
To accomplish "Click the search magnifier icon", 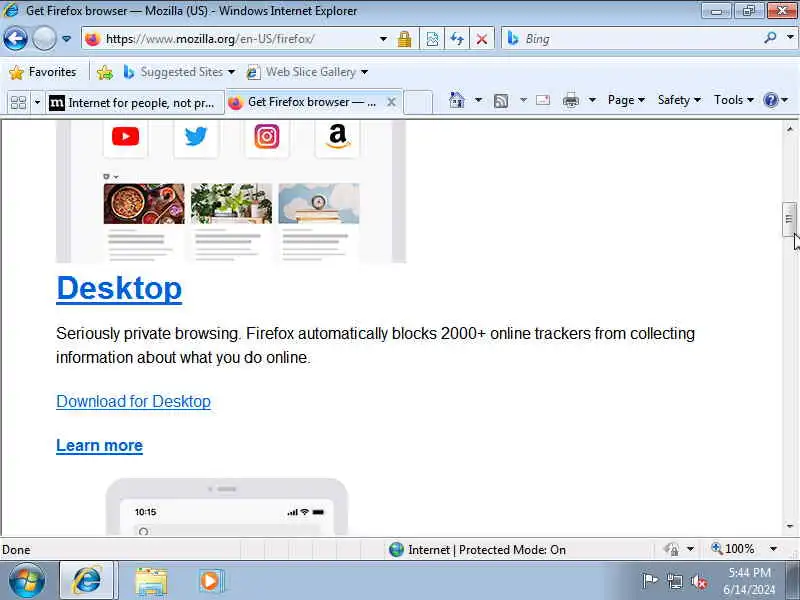I will pyautogui.click(x=770, y=38).
